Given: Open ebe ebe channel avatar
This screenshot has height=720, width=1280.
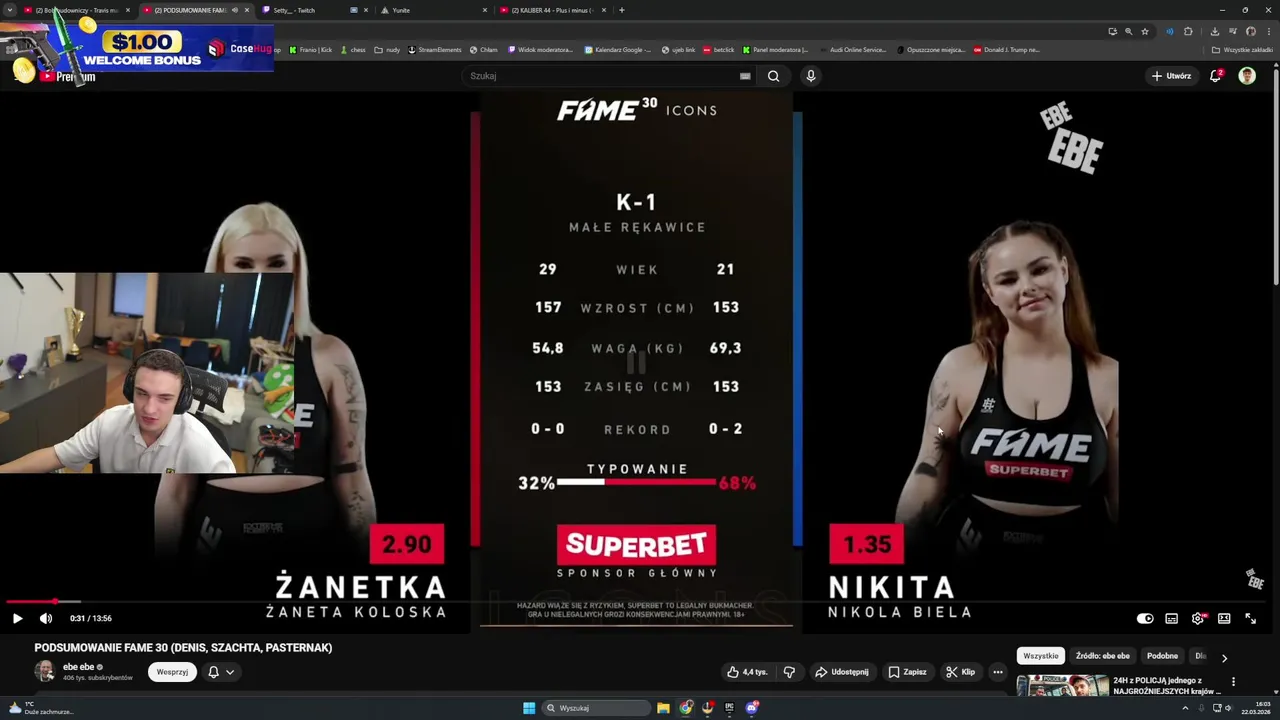Looking at the screenshot, I should [x=45, y=671].
